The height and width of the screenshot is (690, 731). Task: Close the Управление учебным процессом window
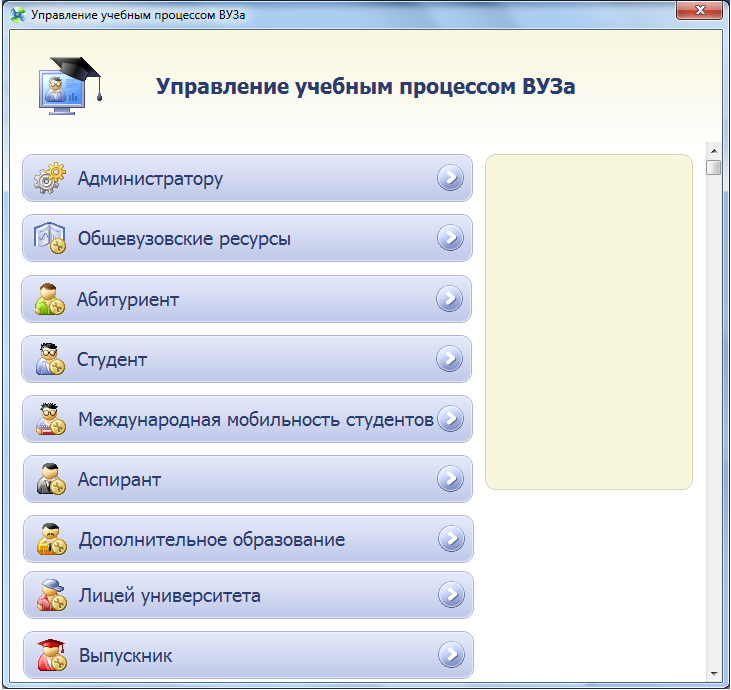tap(699, 10)
